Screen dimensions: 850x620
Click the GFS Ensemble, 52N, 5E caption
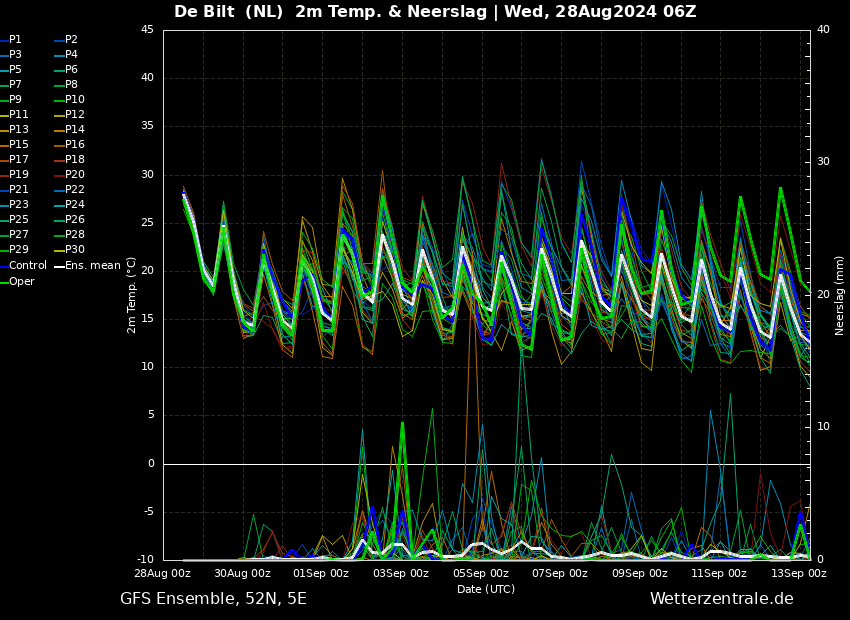coord(213,599)
